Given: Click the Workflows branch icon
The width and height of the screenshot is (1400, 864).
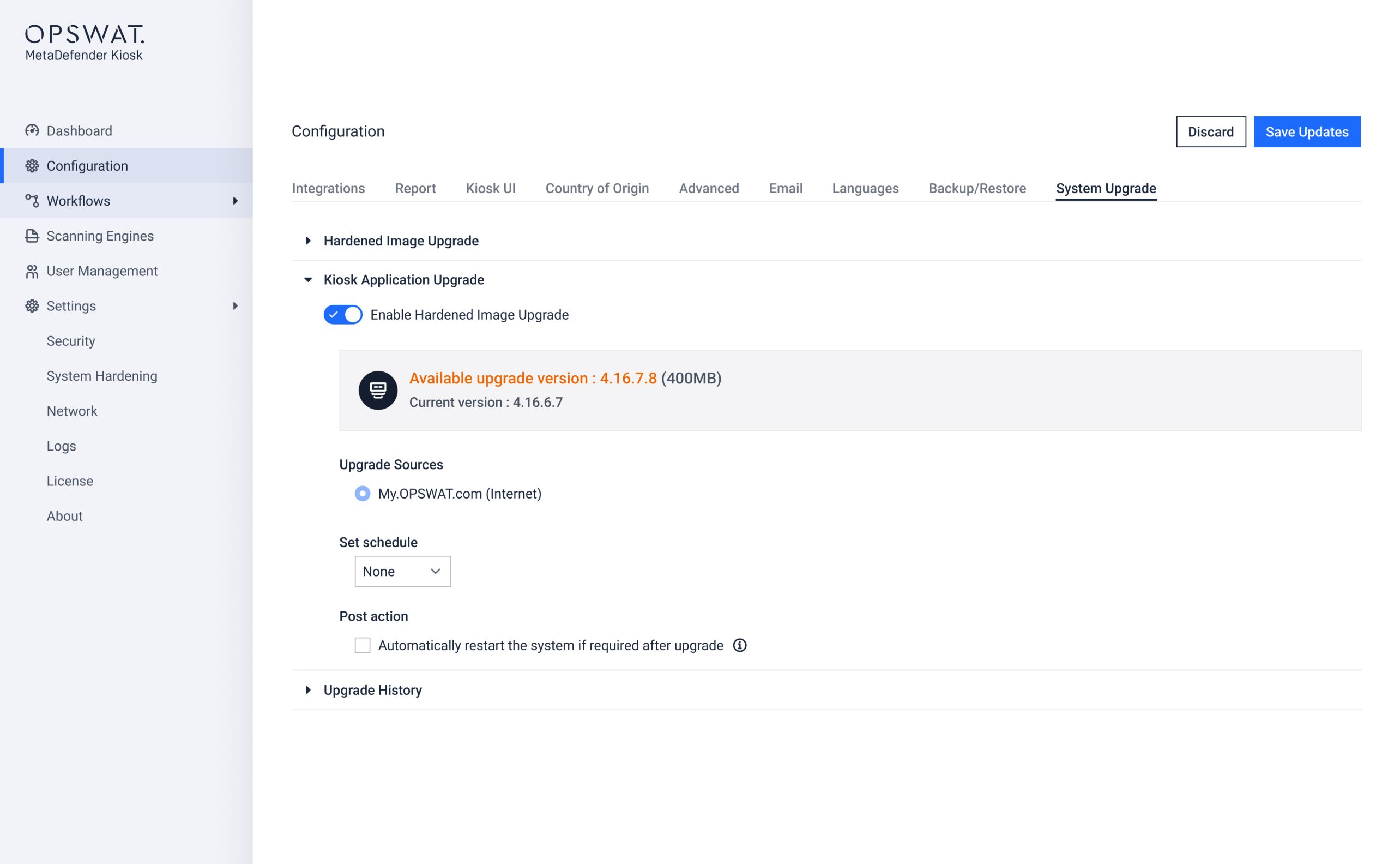Looking at the screenshot, I should [32, 201].
